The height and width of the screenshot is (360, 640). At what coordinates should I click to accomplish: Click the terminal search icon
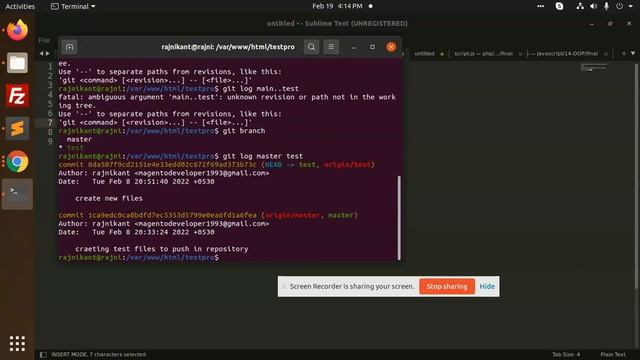tap(311, 47)
